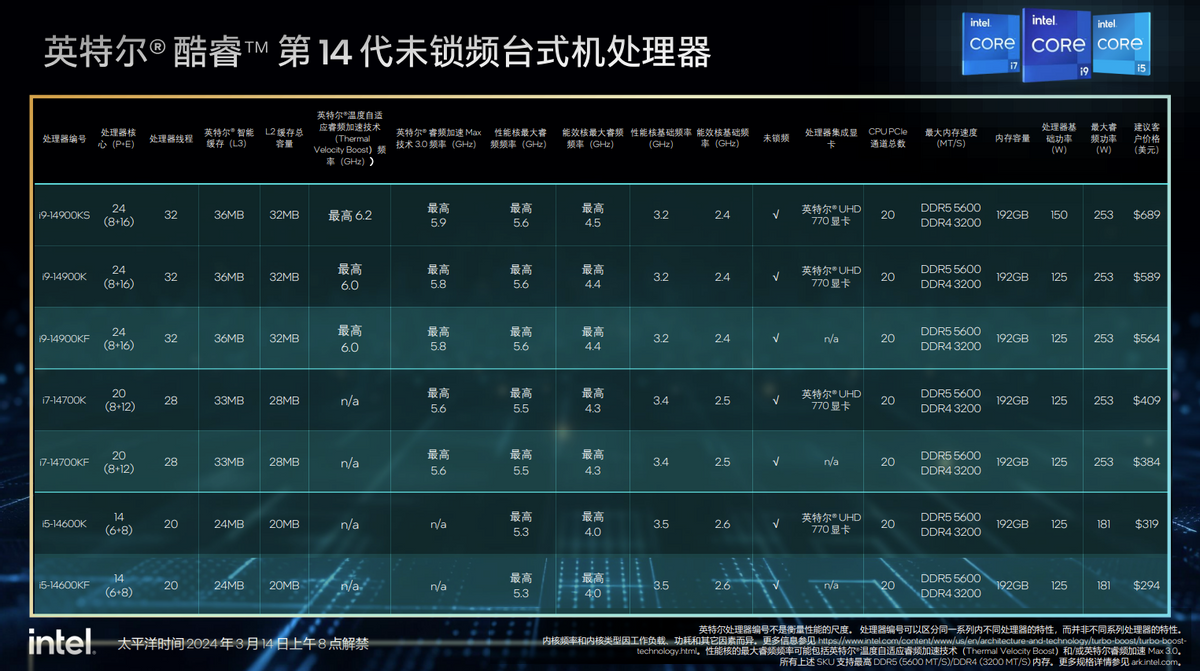The height and width of the screenshot is (671, 1200).
Task: Click the 建议客户价格 (美元) column header
Action: [x=1146, y=139]
